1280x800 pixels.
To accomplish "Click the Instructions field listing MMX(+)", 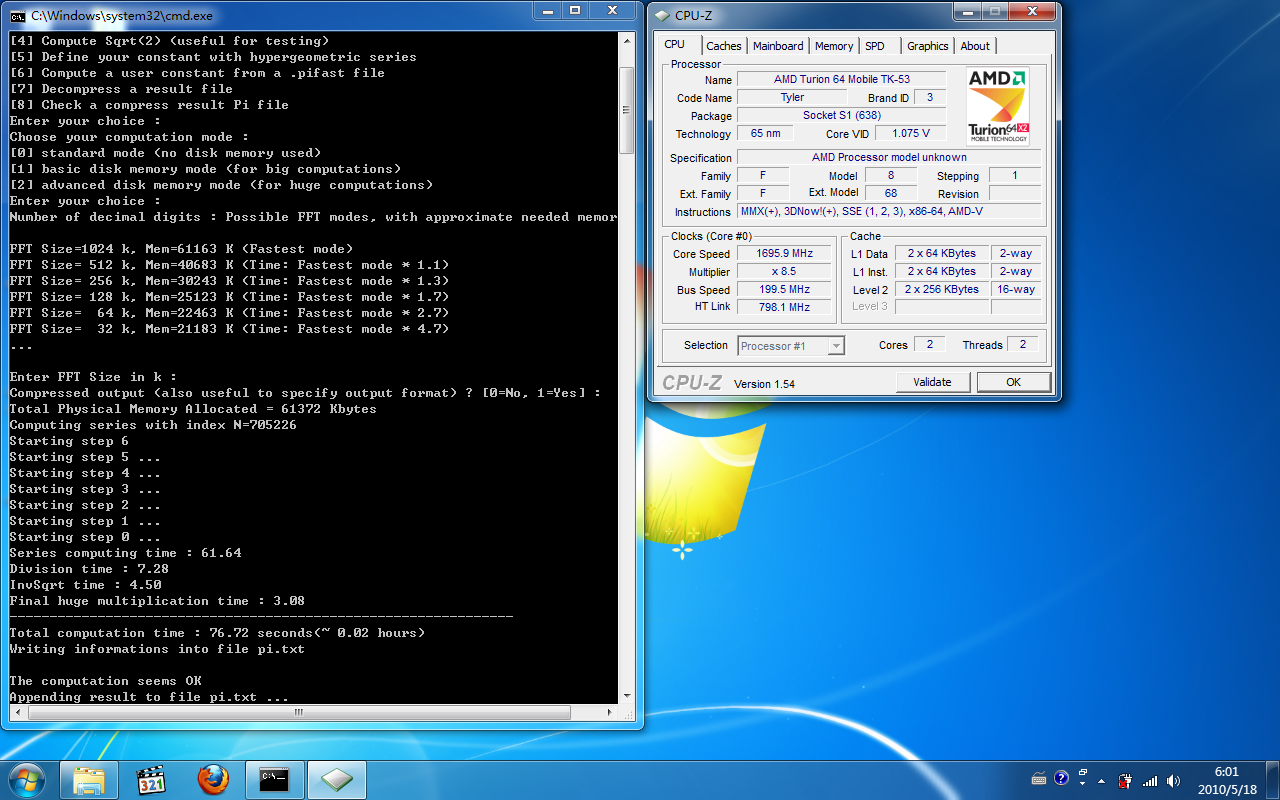I will (889, 211).
